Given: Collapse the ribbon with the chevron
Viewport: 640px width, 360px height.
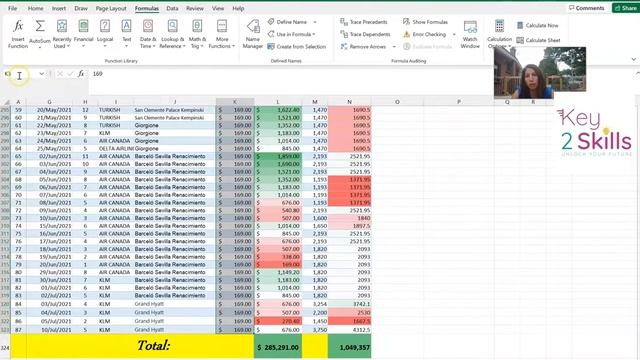Looking at the screenshot, I should tap(633, 60).
